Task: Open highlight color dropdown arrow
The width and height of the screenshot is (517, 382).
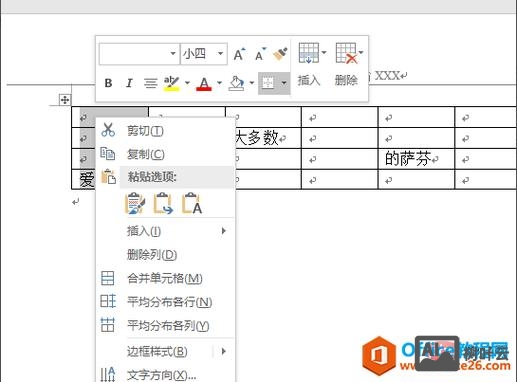Action: (187, 83)
